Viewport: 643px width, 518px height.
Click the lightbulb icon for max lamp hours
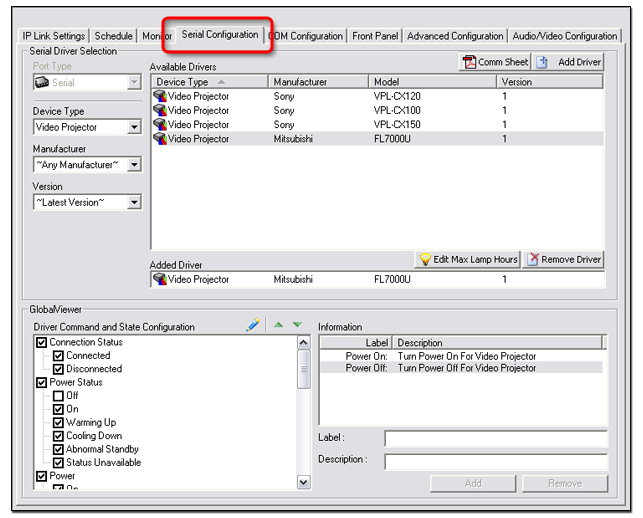click(425, 260)
